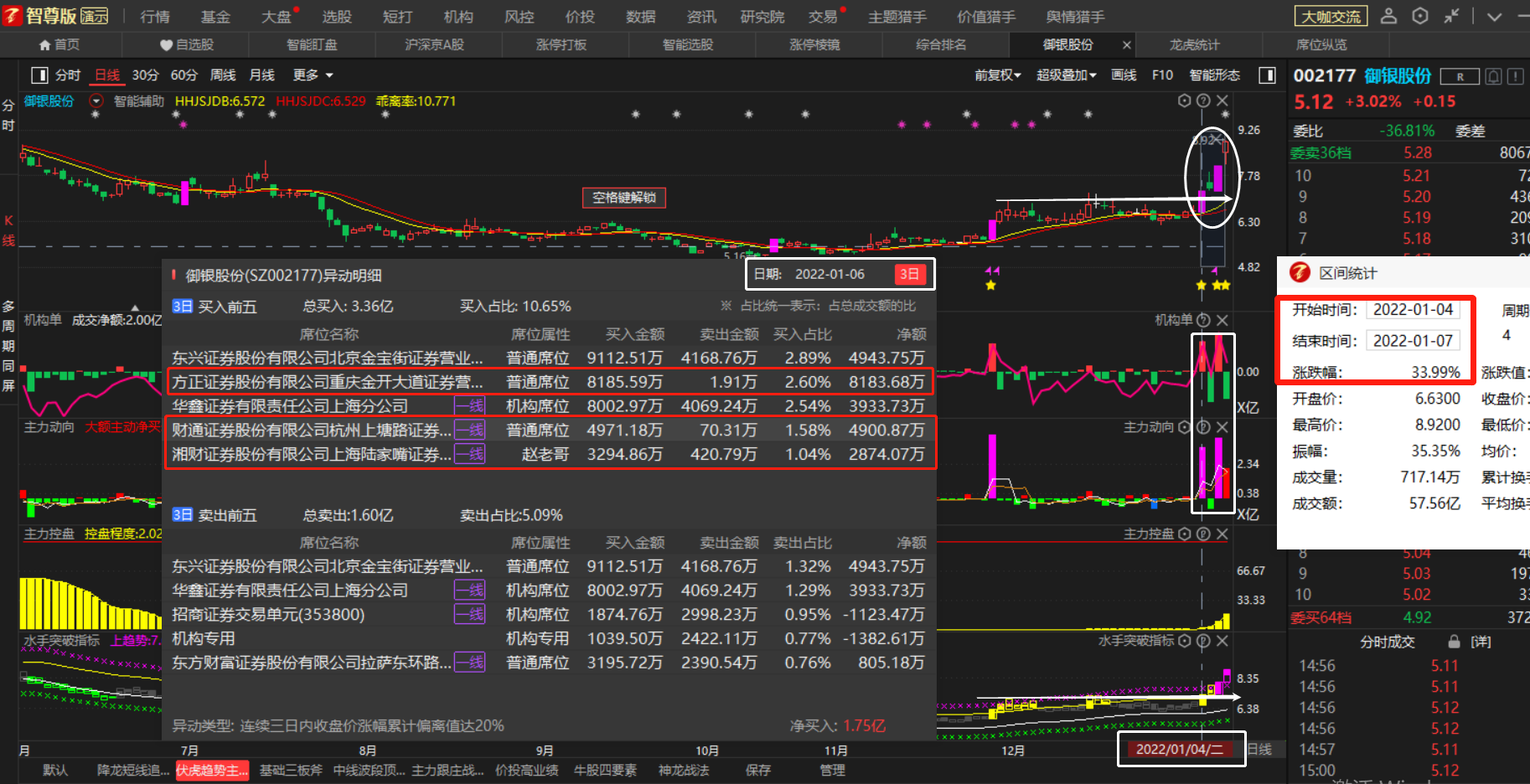Viewport: 1530px width, 784px height.
Task: Open main K-line chart hexagon settings icon
Action: coord(1184,101)
